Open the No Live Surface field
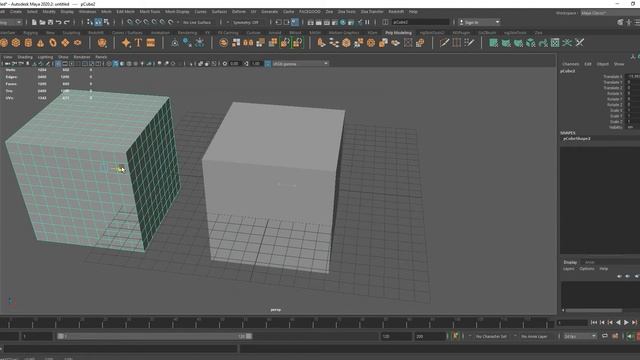 pyautogui.click(x=197, y=22)
